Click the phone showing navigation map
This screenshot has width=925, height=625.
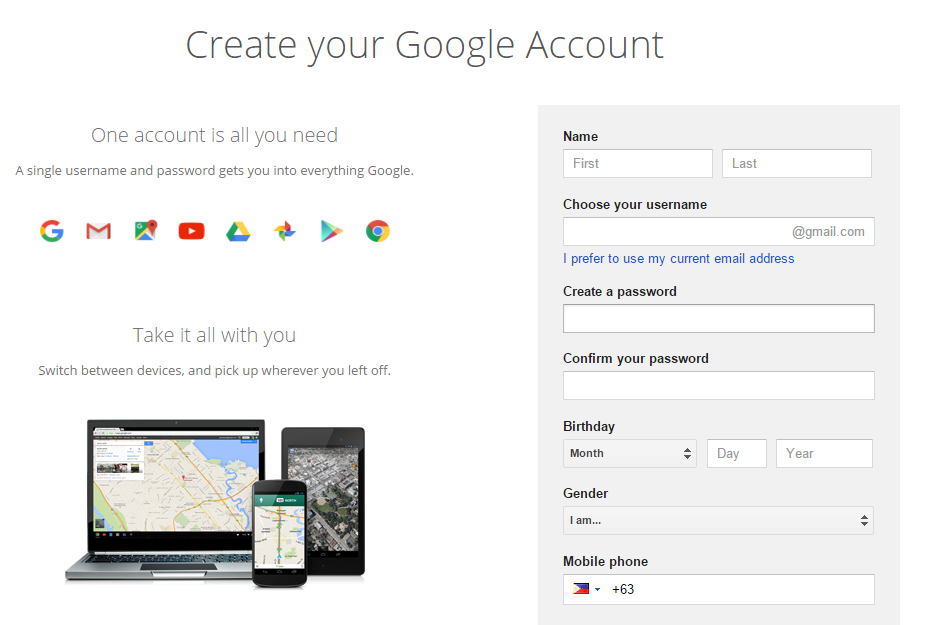(x=280, y=534)
